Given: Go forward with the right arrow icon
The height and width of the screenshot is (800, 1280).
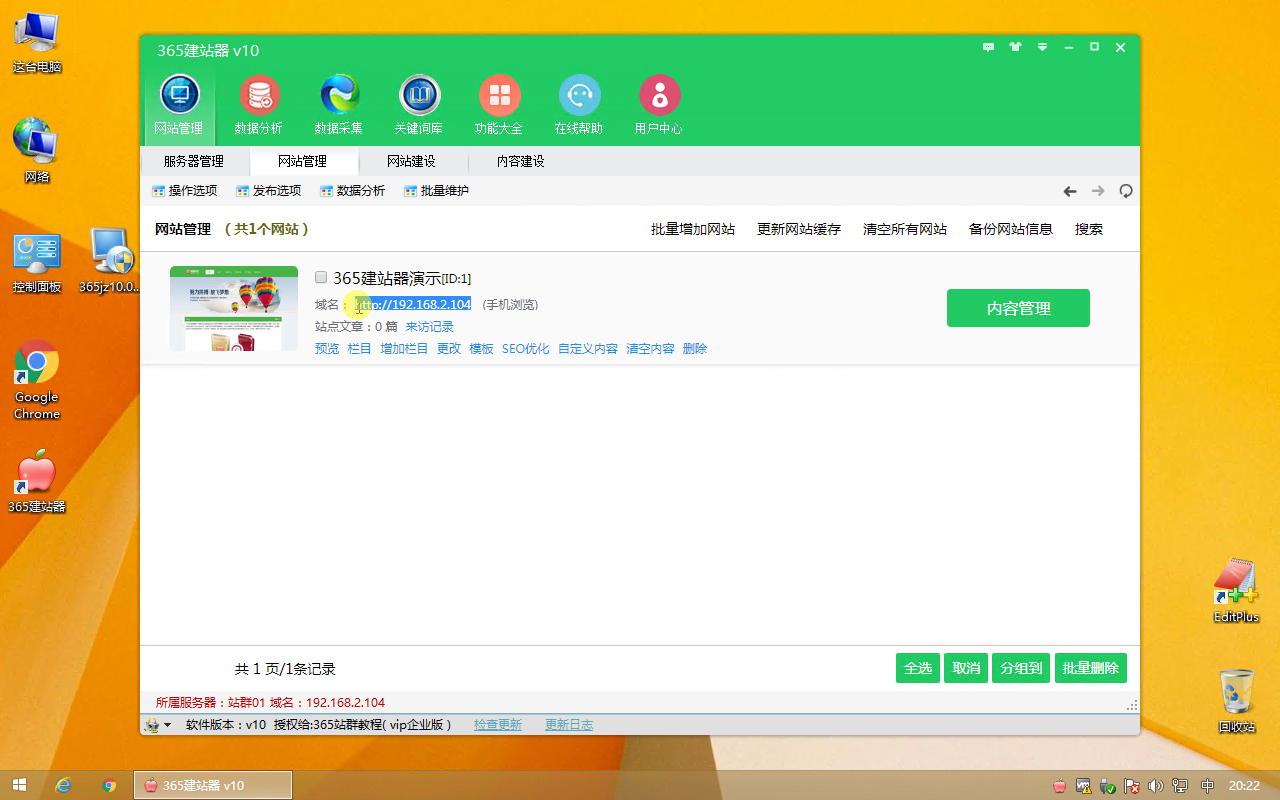Looking at the screenshot, I should [x=1098, y=191].
